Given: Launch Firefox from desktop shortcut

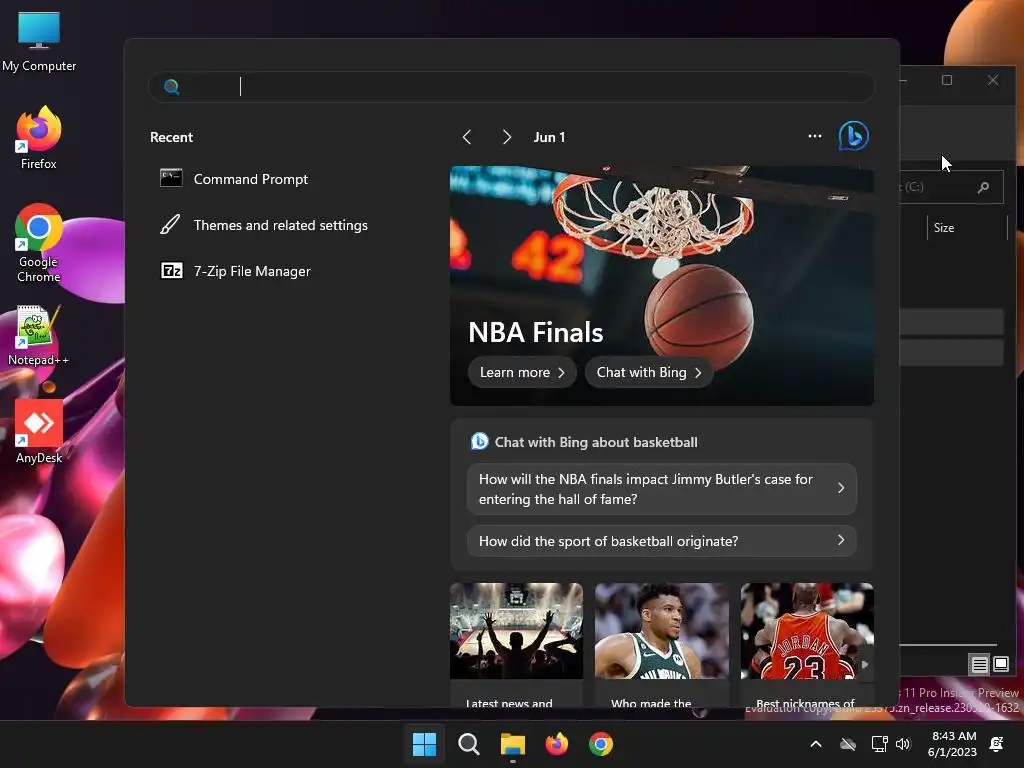Looking at the screenshot, I should pyautogui.click(x=39, y=138).
